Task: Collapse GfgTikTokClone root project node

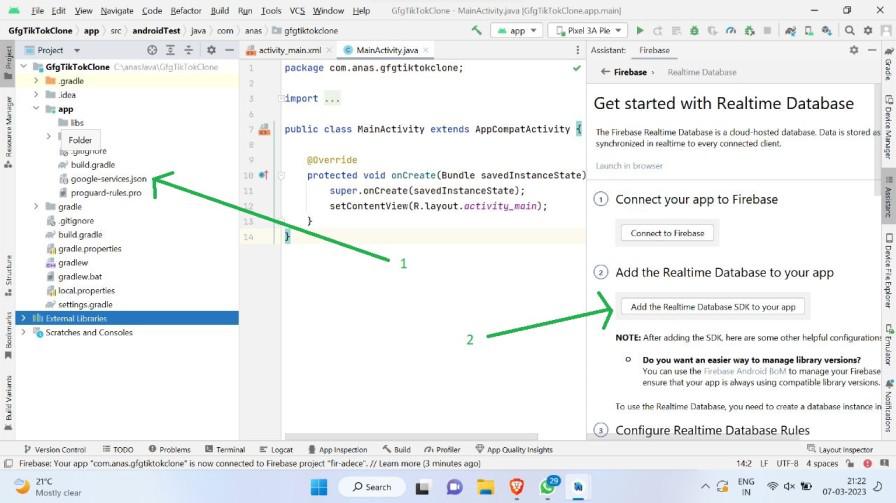Action: coord(24,67)
